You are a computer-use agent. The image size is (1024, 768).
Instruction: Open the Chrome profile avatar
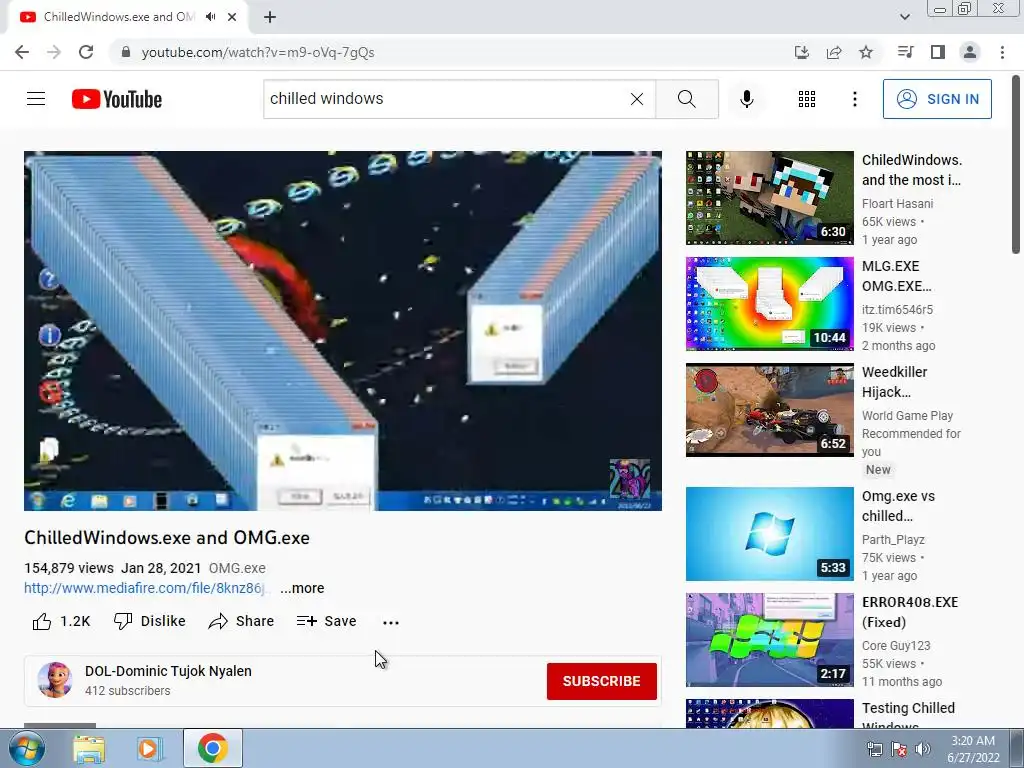coord(970,52)
